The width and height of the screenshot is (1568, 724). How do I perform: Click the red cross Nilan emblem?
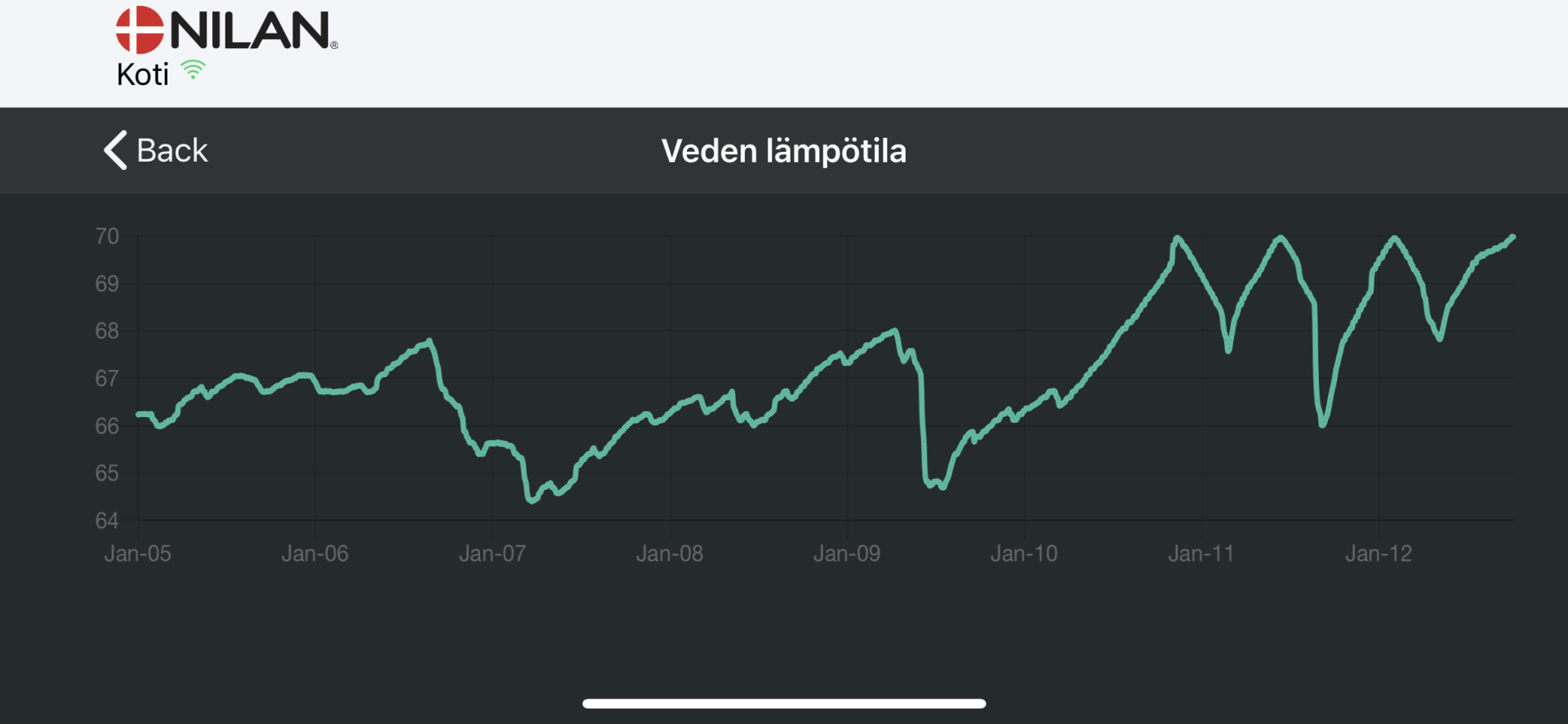[x=140, y=30]
